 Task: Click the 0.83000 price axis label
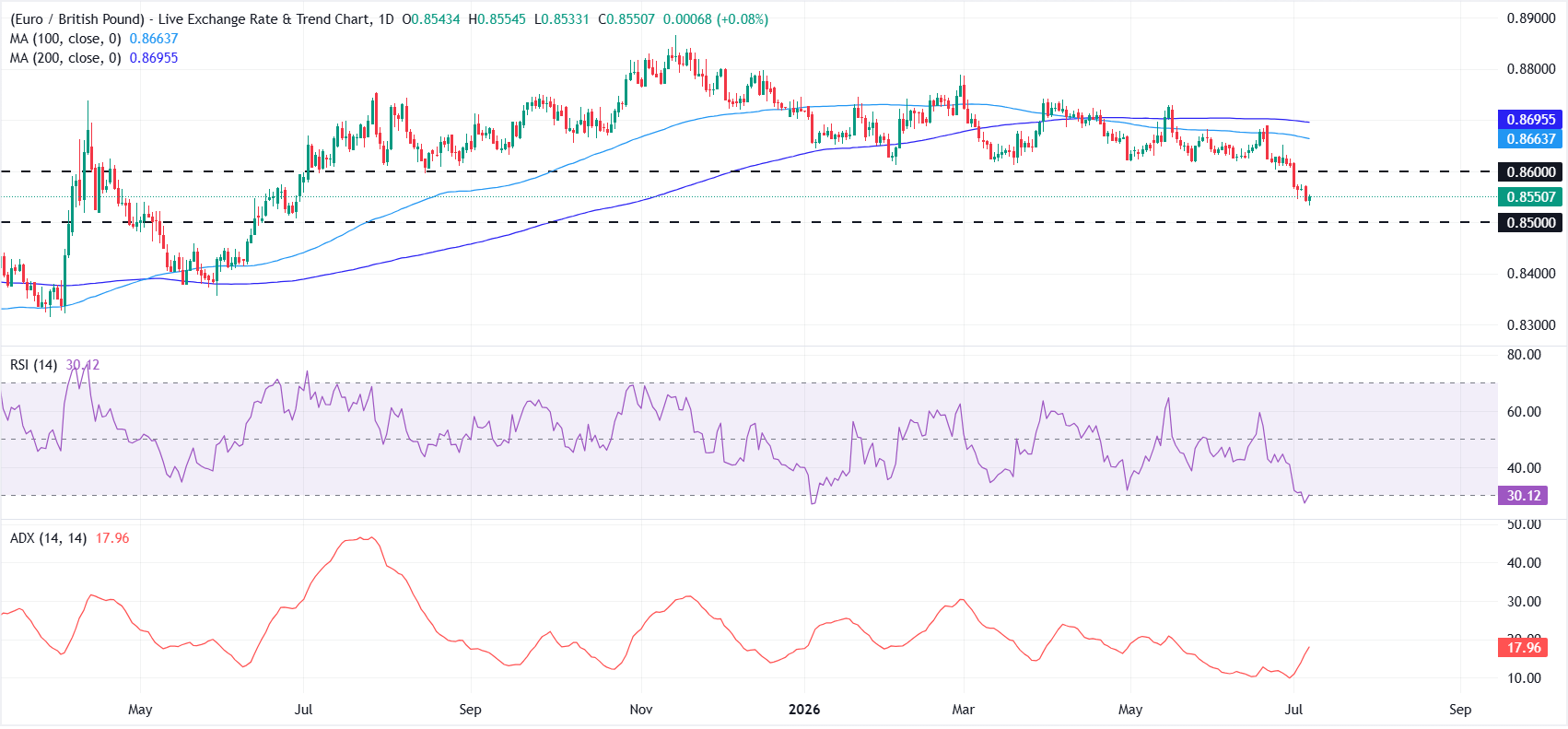[x=1530, y=325]
